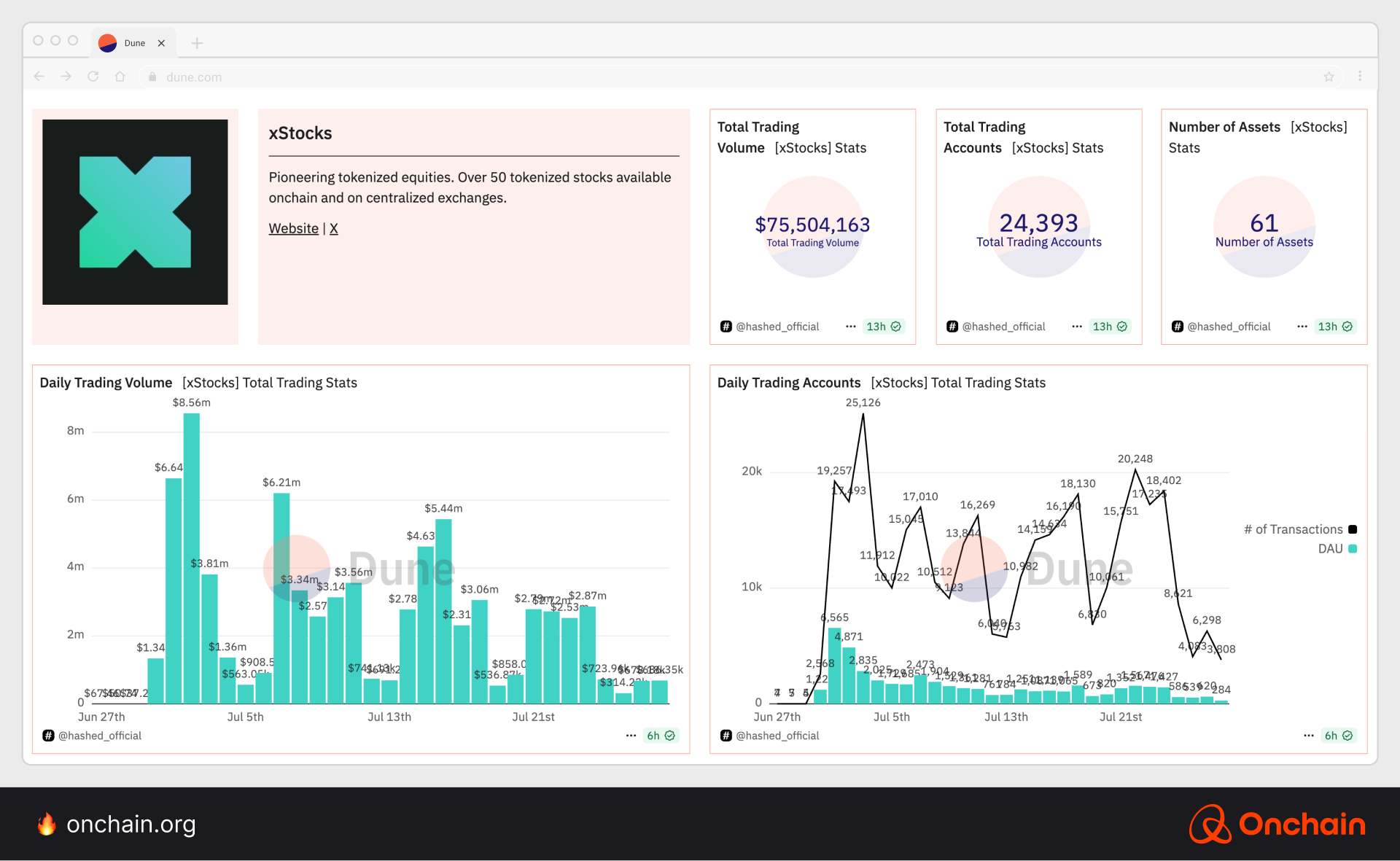Click the Daily Trading Accounts chart title
Screen dimensions: 1400x861
tap(789, 383)
